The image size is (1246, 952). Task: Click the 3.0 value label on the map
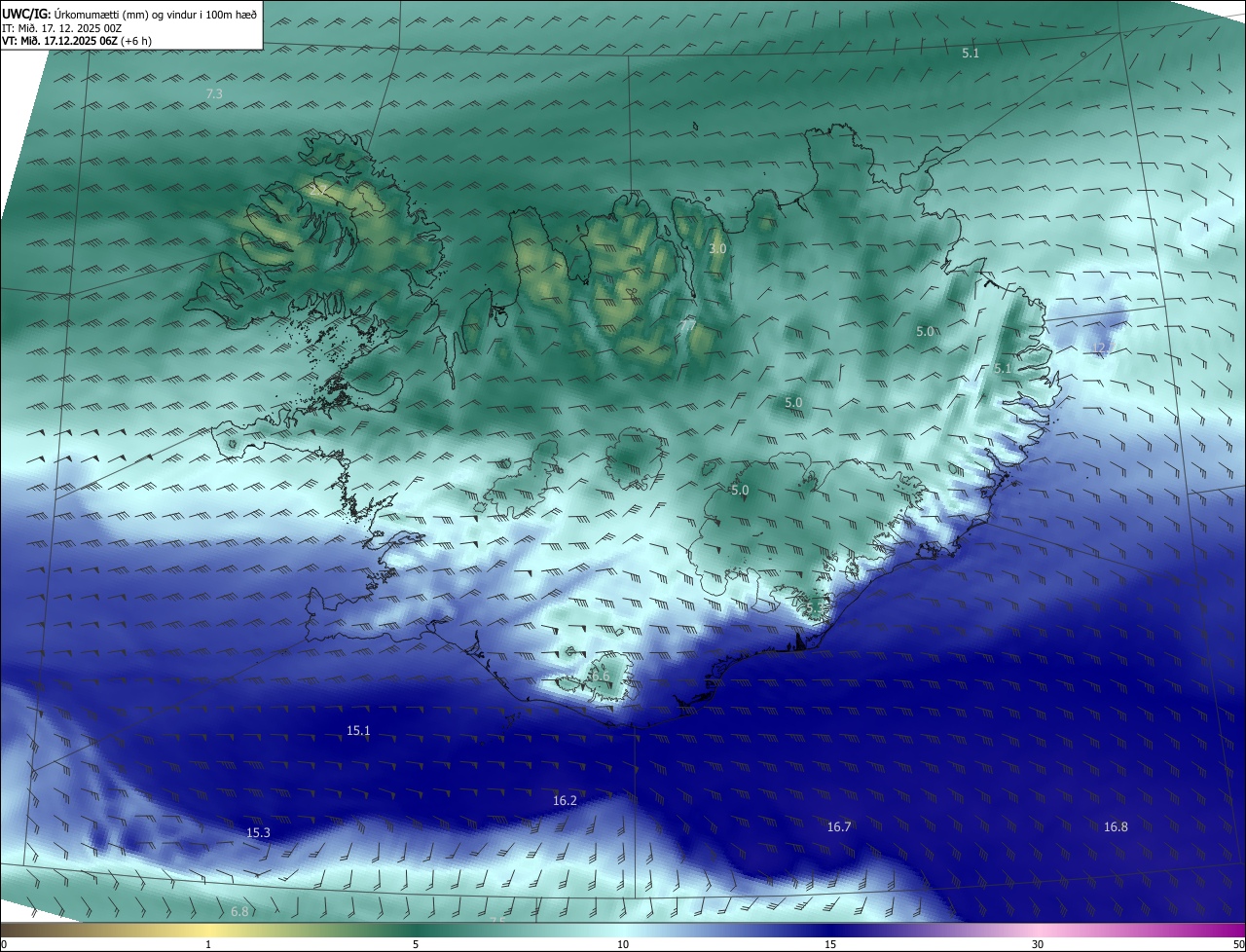click(717, 249)
